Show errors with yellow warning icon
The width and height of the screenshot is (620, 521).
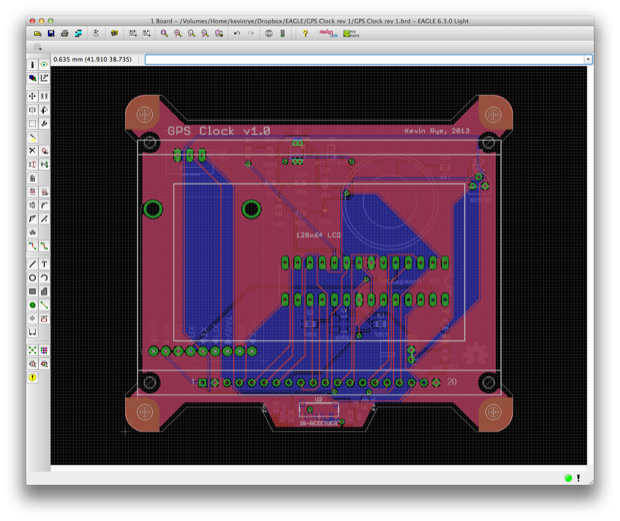[32, 378]
